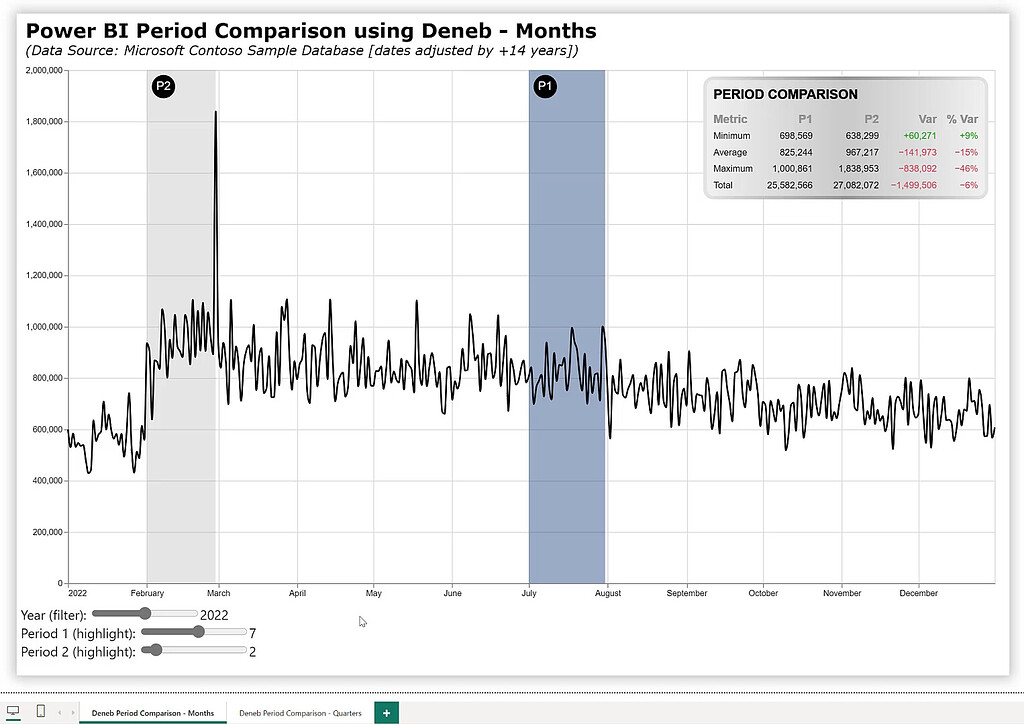Open the Deneb Period Comparison - Months tab
This screenshot has height=724, width=1024.
click(152, 713)
